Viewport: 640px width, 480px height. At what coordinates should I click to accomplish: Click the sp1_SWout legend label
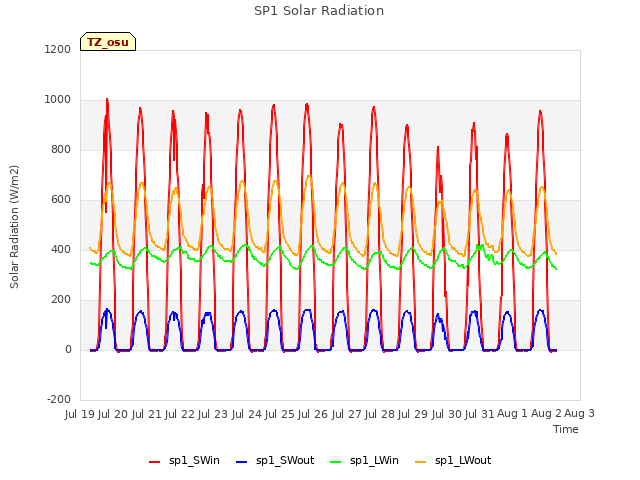coord(285,460)
